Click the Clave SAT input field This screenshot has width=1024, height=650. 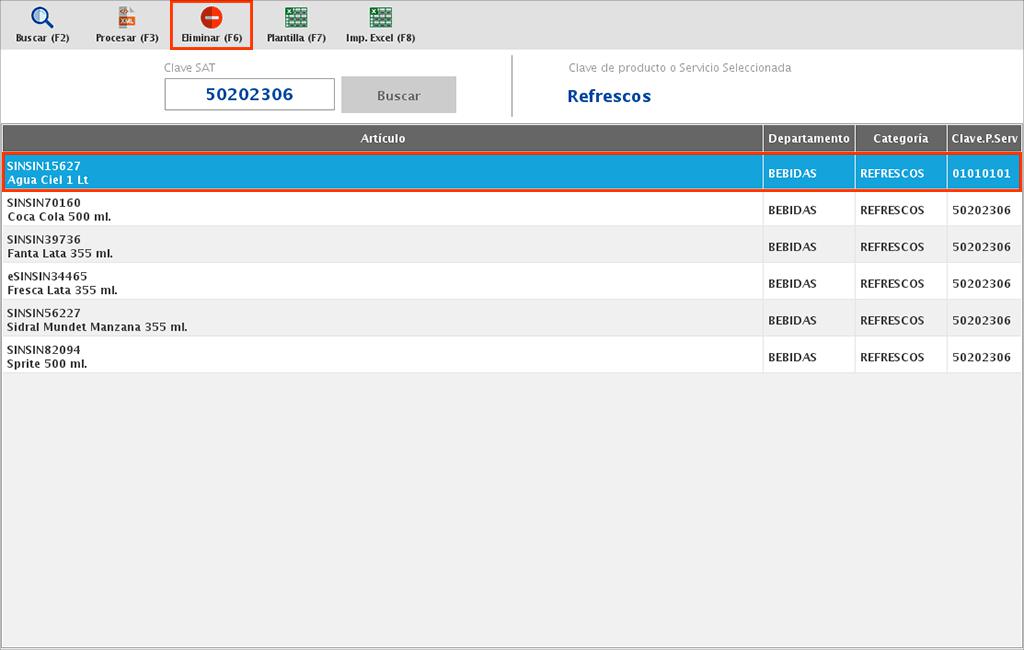click(x=249, y=95)
